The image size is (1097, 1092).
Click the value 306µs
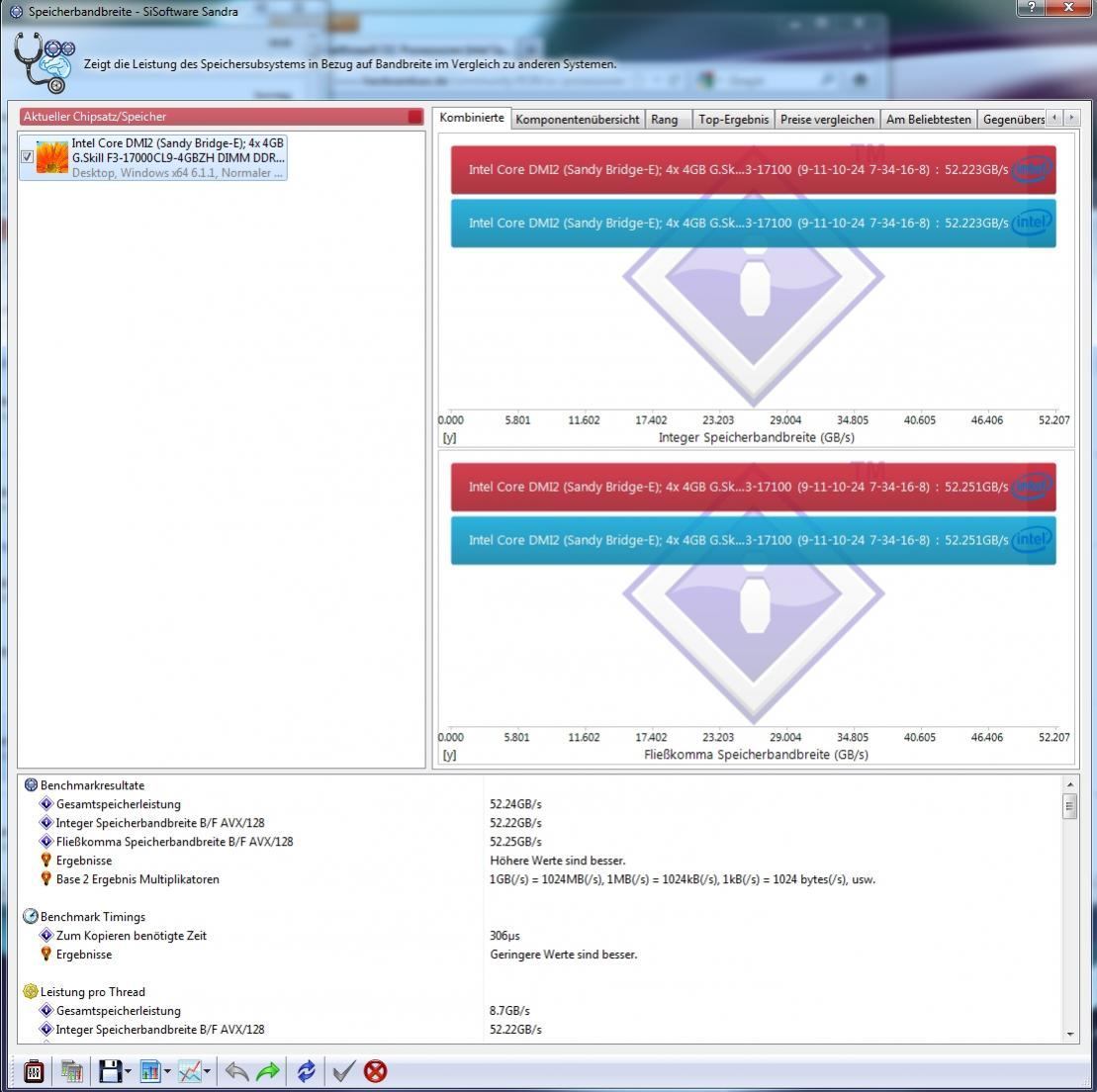coord(504,936)
